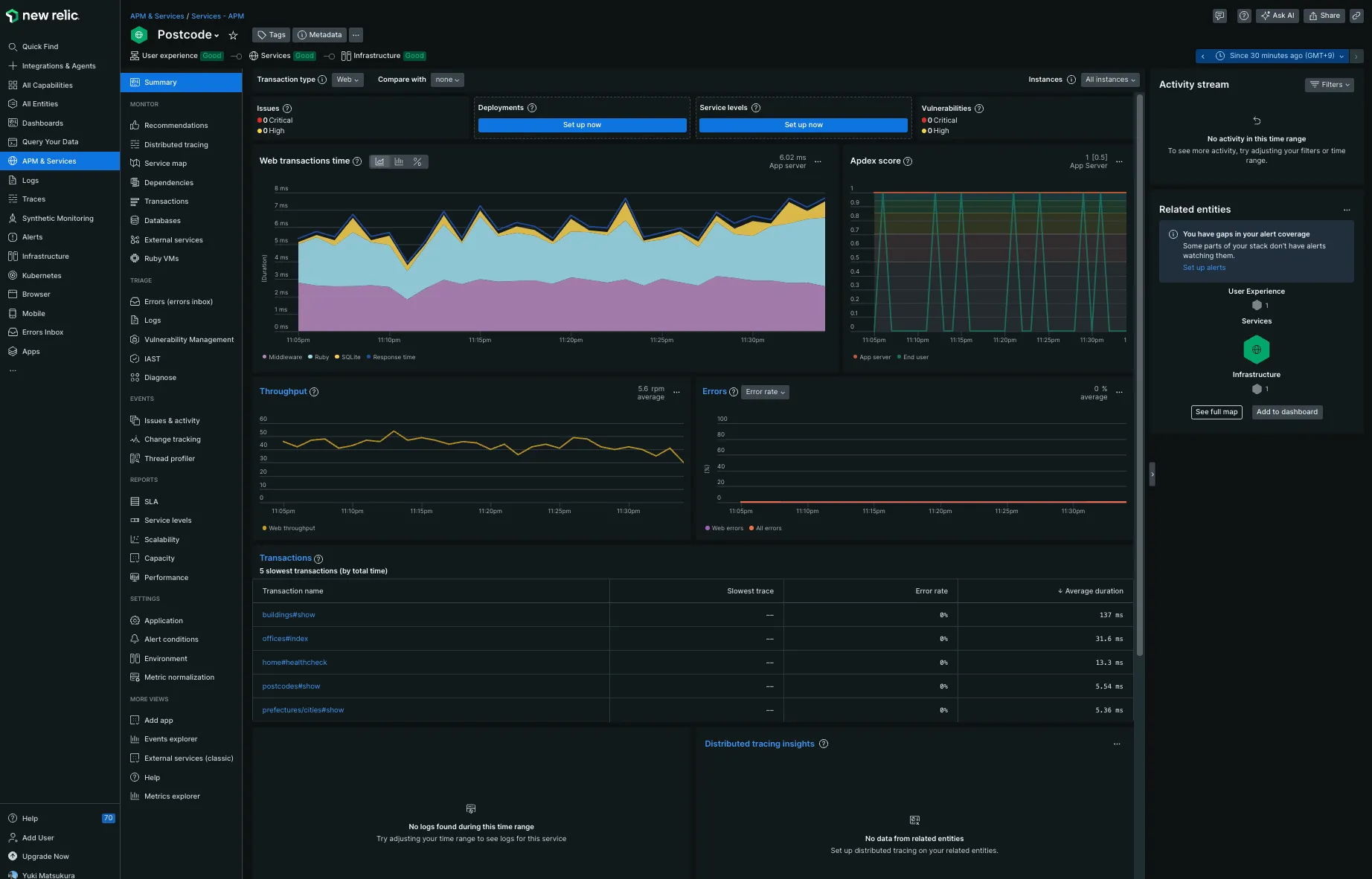
Task: Expand the All instances dropdown
Action: pyautogui.click(x=1110, y=80)
